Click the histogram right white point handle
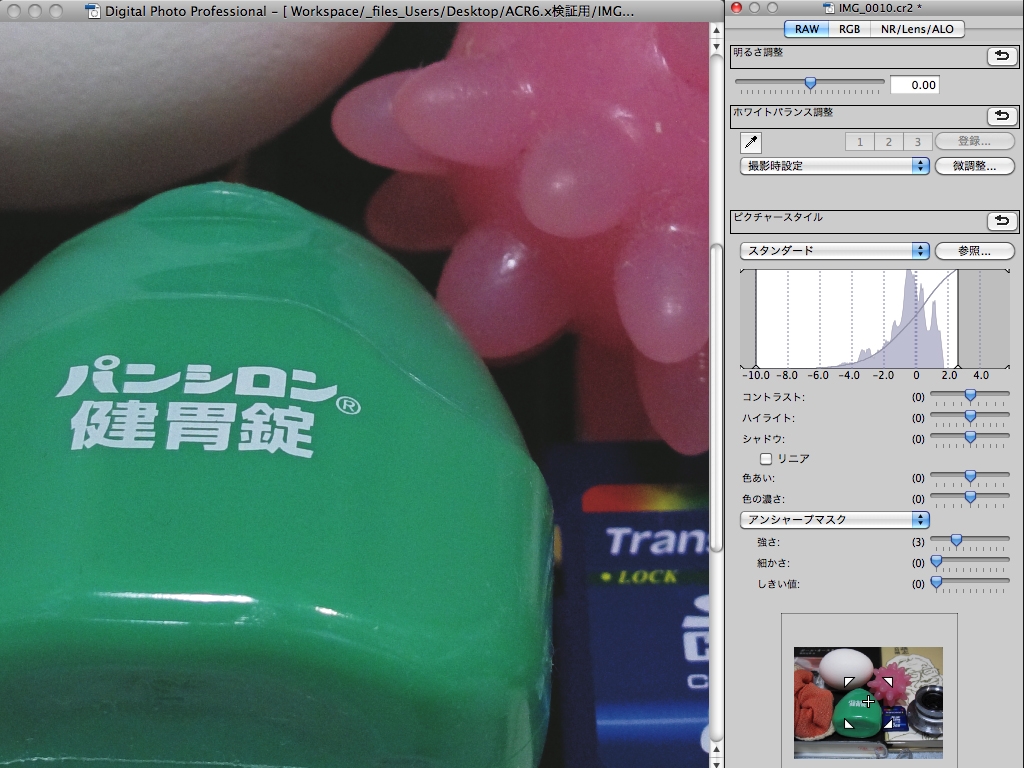Viewport: 1024px width, 768px height. coord(957,367)
